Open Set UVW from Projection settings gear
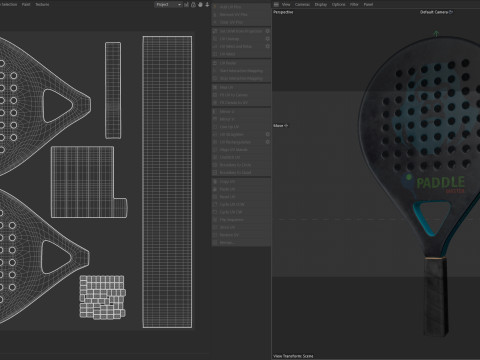480x360 pixels. tap(267, 31)
